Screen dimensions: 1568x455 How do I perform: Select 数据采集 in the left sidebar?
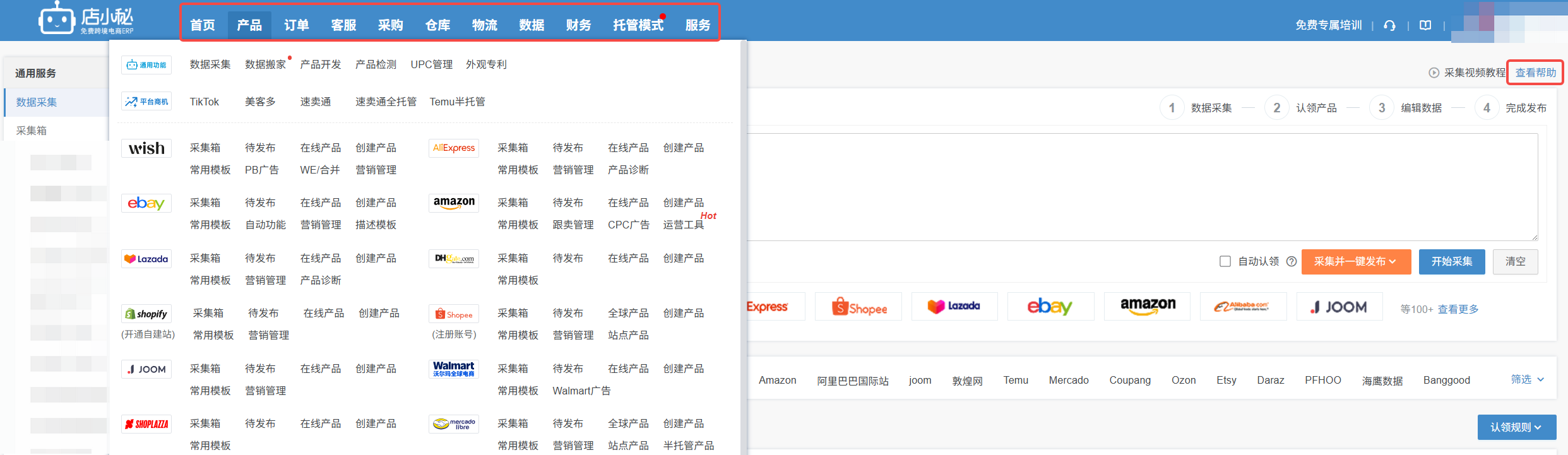pos(37,102)
